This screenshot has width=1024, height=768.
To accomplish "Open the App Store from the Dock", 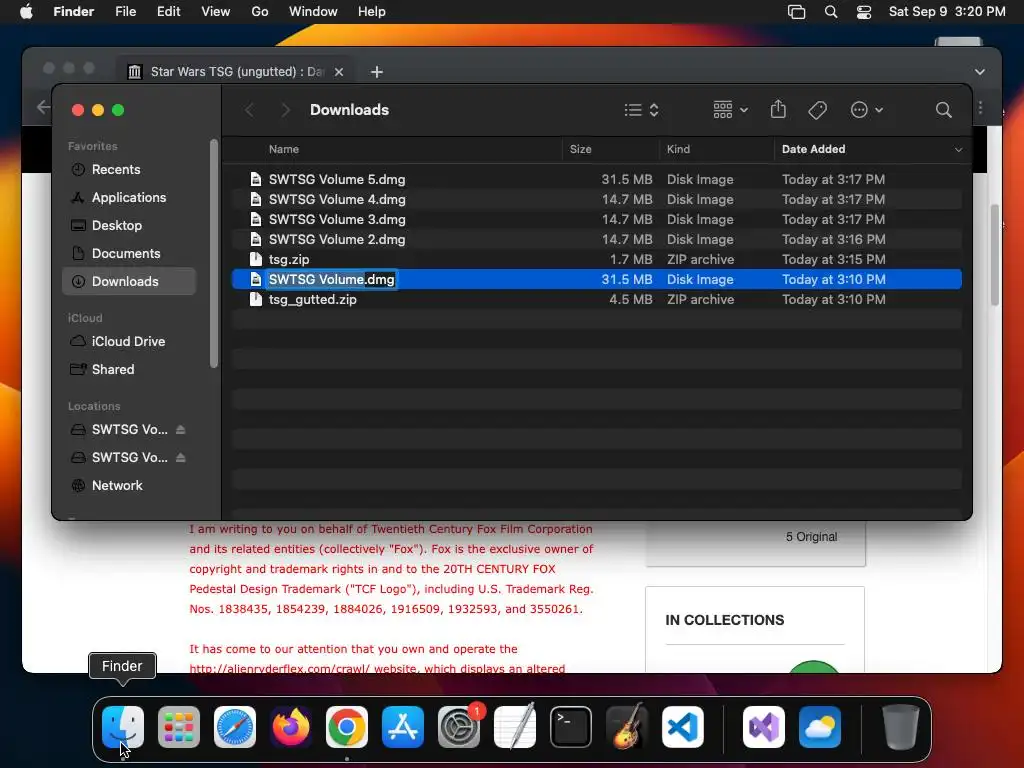I will [x=403, y=727].
